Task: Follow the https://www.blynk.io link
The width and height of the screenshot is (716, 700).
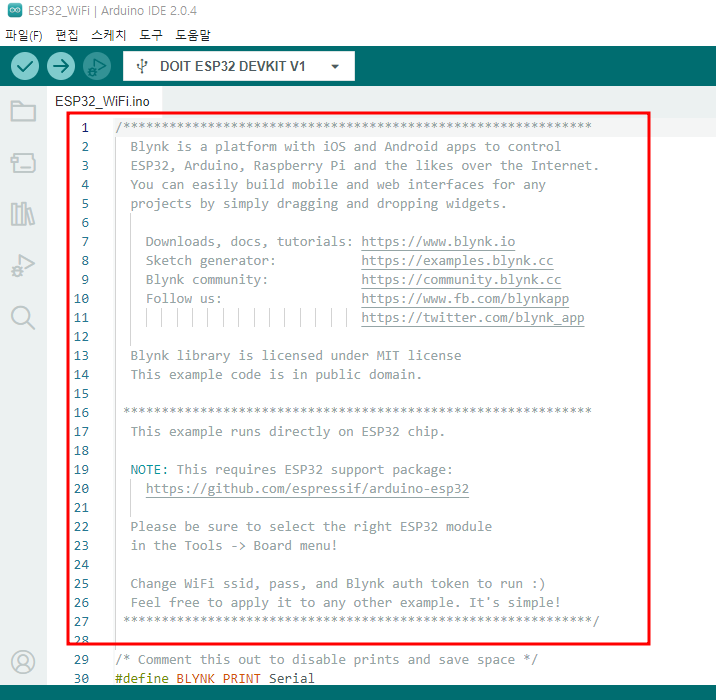Action: click(x=438, y=242)
